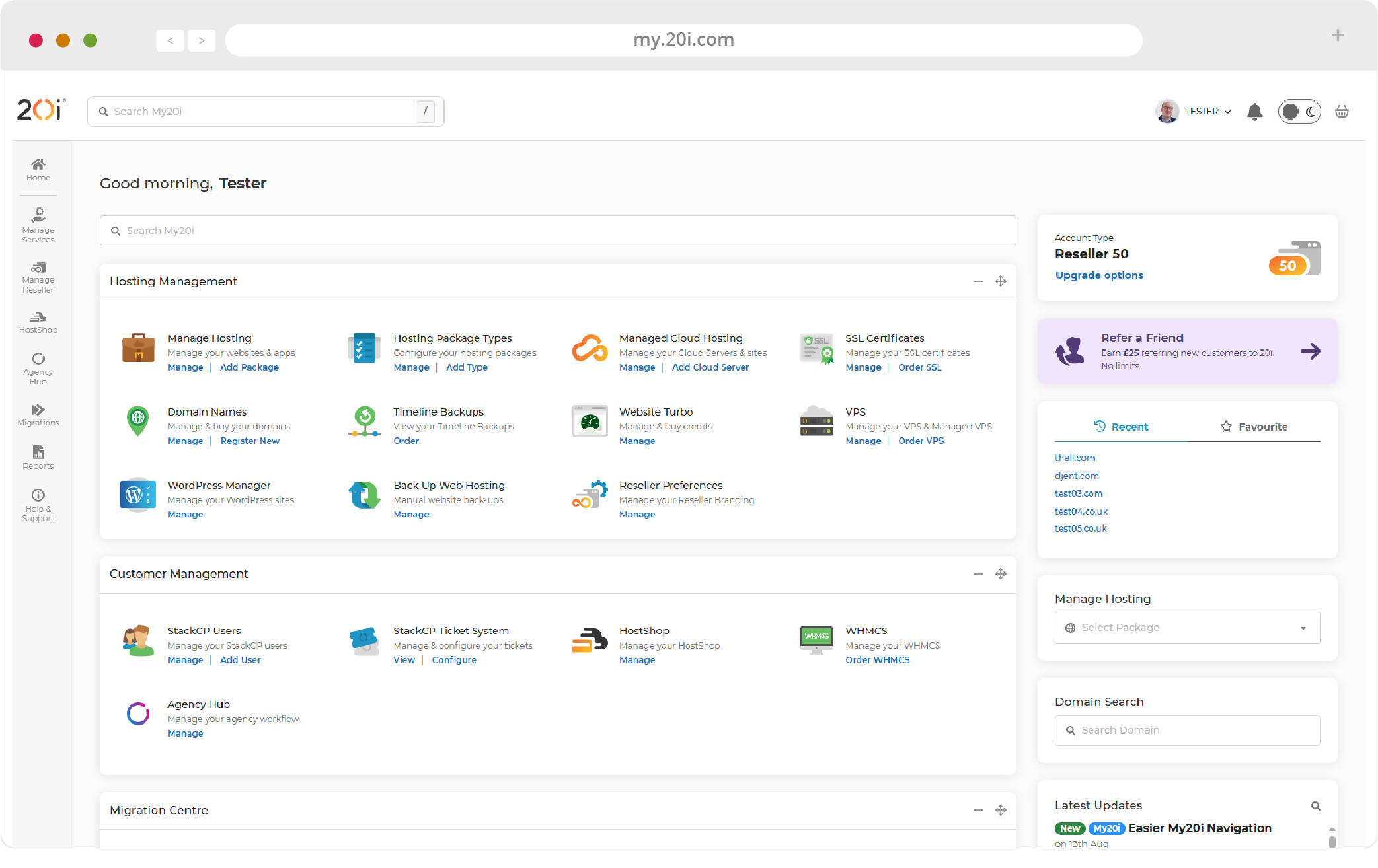The image size is (1378, 868).
Task: Click the WordPress Manager icon
Action: coord(137,494)
